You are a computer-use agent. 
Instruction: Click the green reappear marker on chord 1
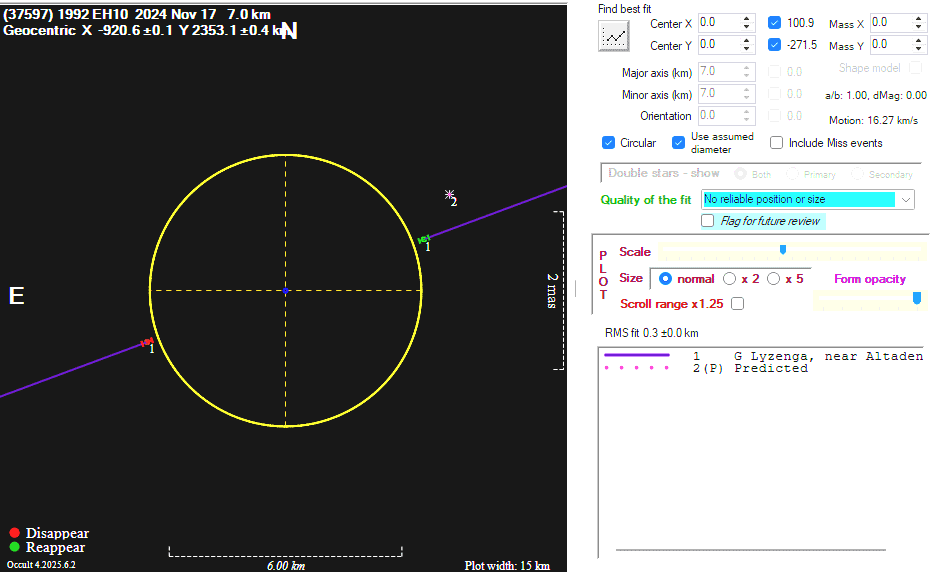(x=424, y=239)
